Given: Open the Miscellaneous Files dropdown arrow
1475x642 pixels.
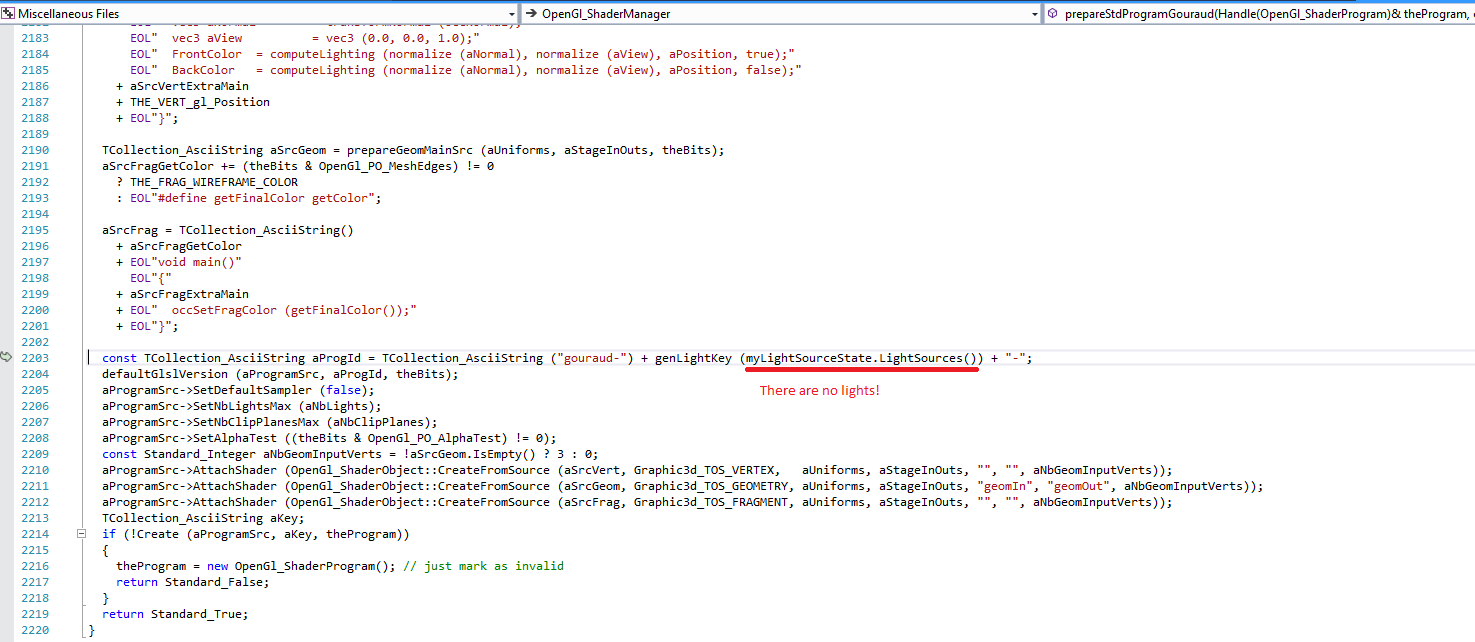Looking at the screenshot, I should pyautogui.click(x=511, y=14).
